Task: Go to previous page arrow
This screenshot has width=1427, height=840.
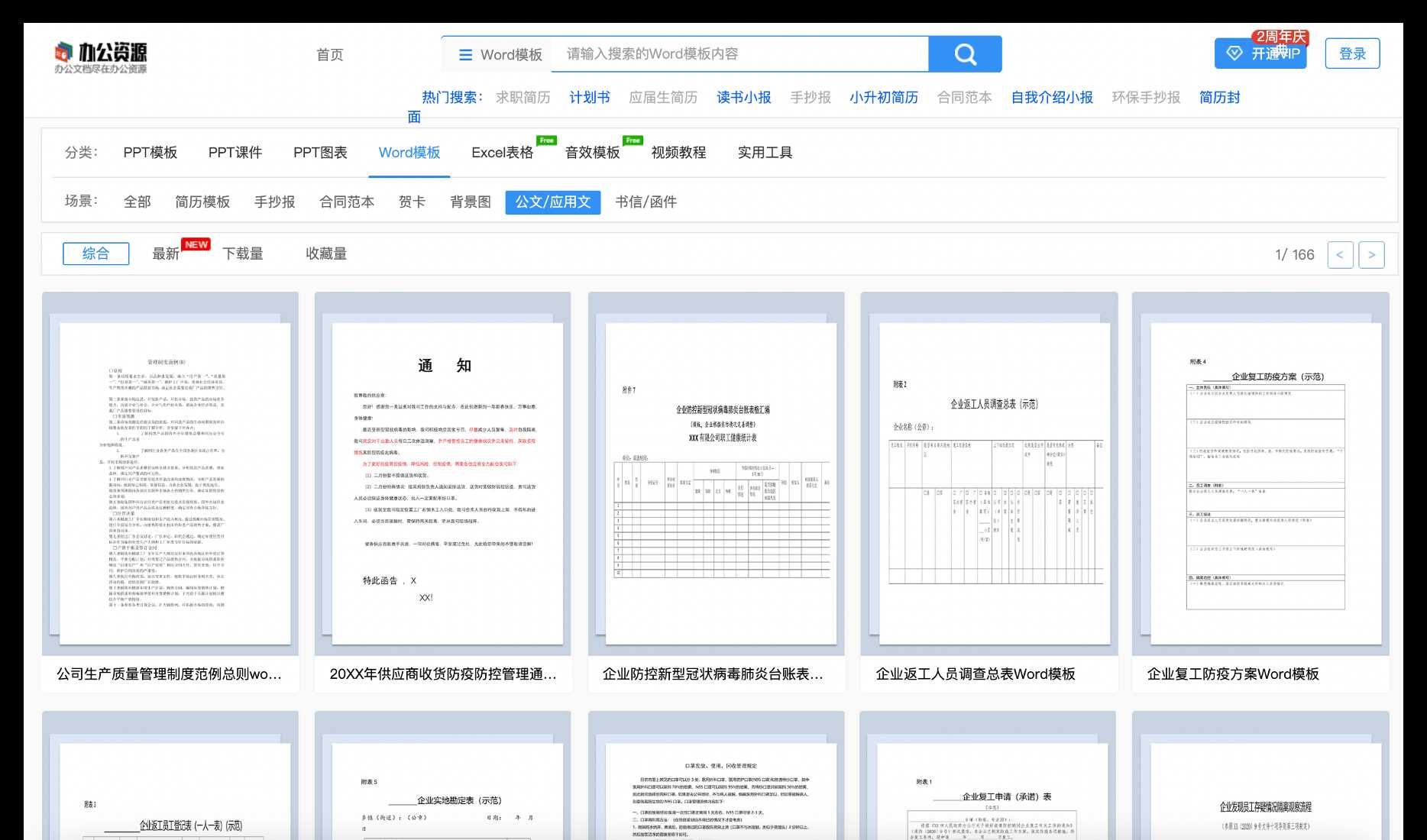Action: point(1340,255)
